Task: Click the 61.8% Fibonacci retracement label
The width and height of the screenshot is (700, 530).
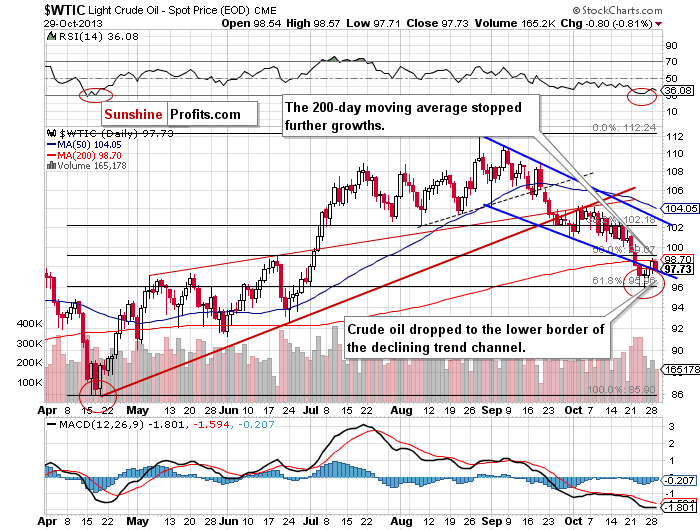Action: pyautogui.click(x=624, y=280)
